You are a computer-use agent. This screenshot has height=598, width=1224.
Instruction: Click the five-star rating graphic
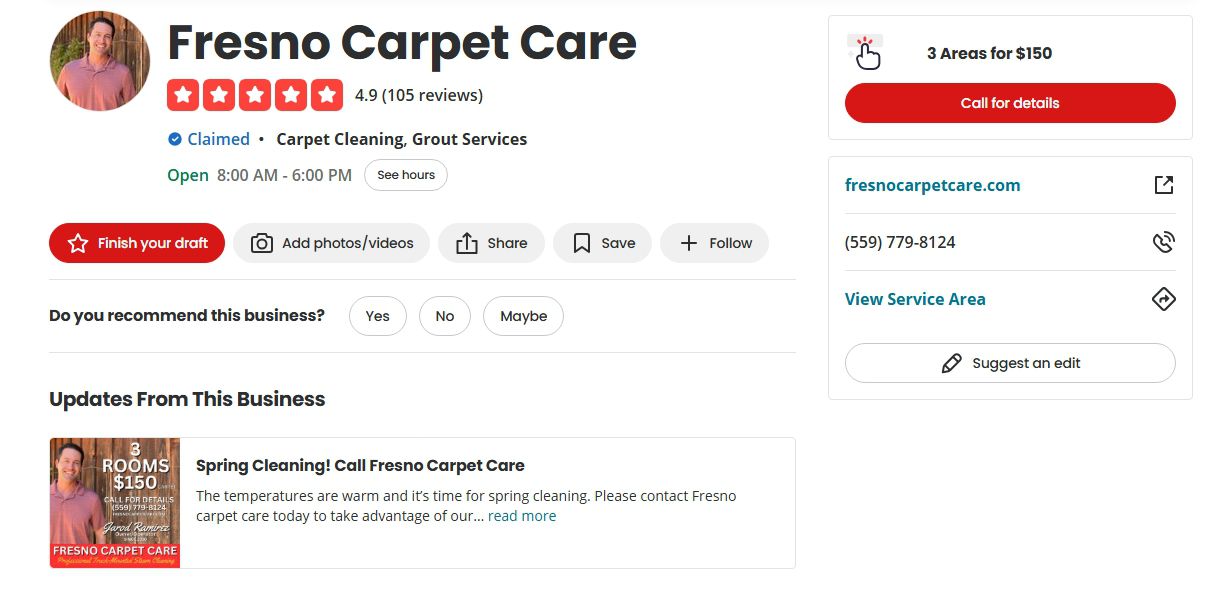255,95
